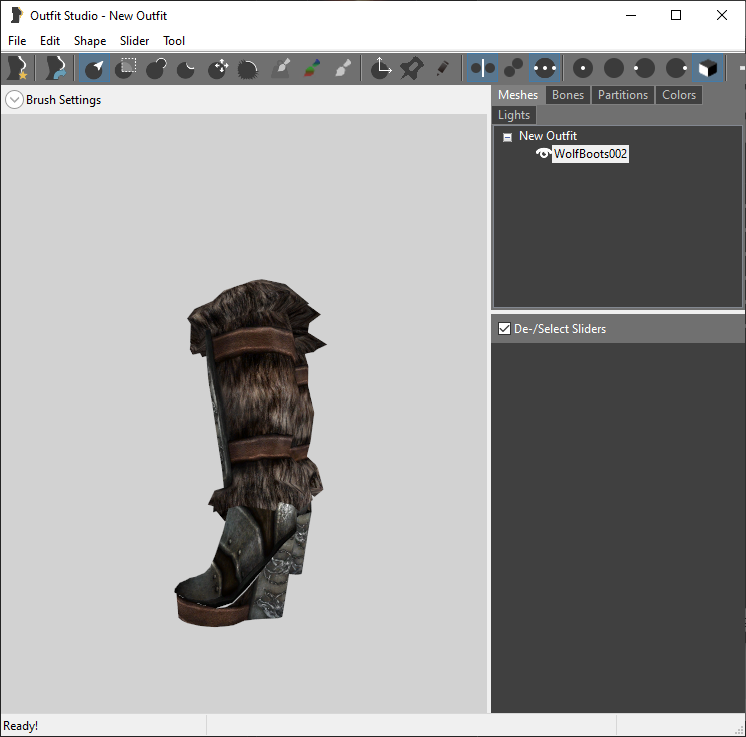
Task: Toggle X-Mirror brush option
Action: 482,68
